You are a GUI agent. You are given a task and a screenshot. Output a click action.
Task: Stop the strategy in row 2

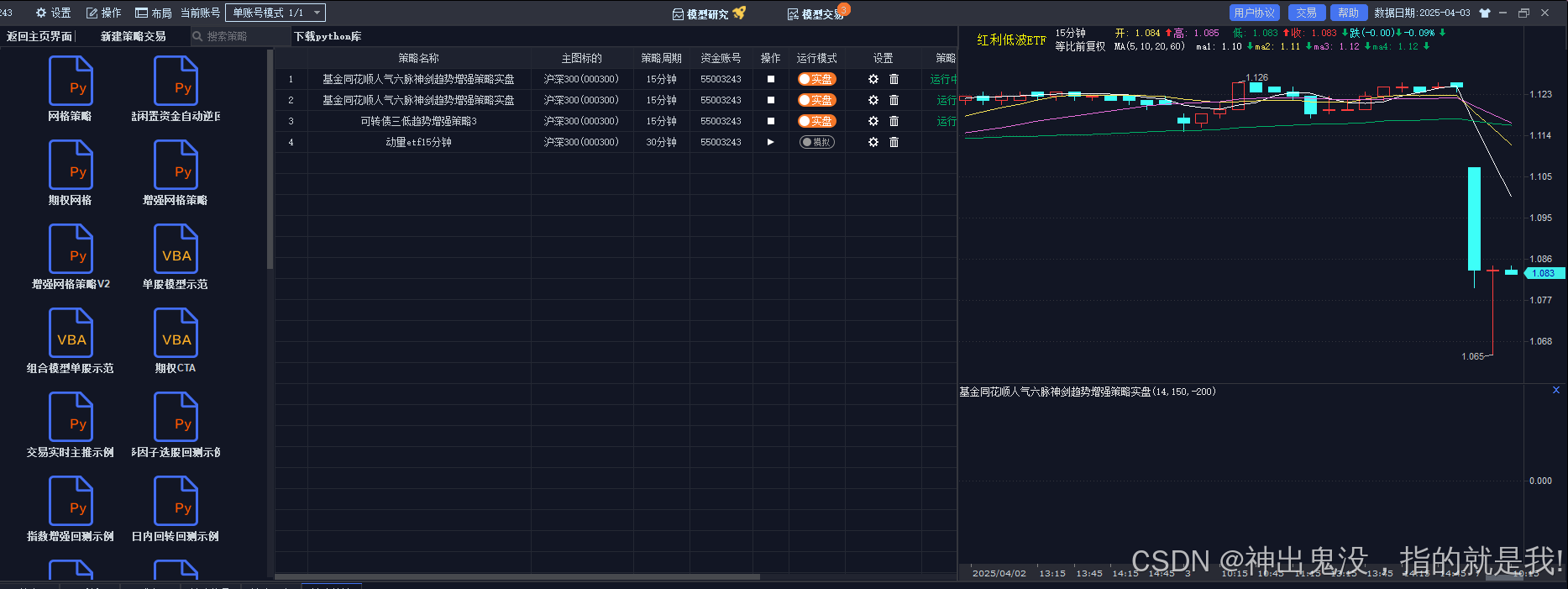click(771, 100)
